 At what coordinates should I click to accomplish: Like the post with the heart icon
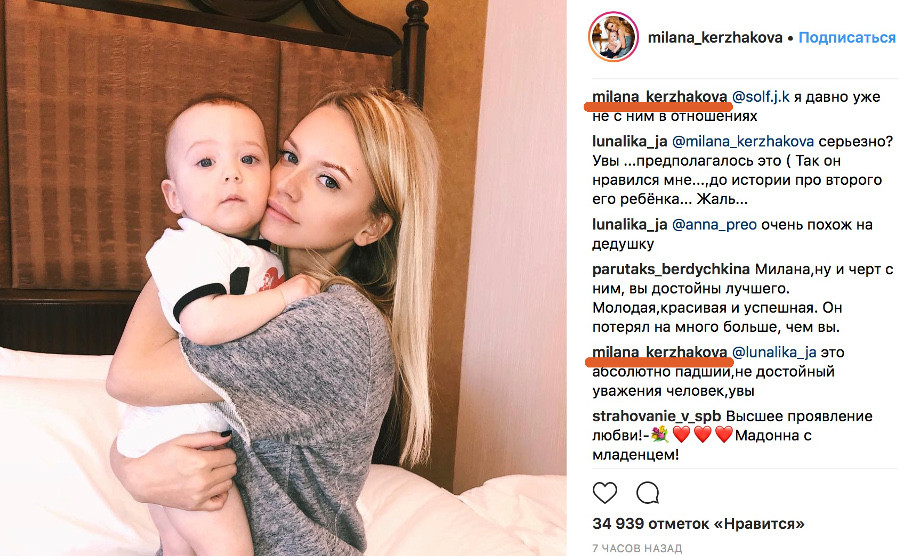pyautogui.click(x=604, y=493)
